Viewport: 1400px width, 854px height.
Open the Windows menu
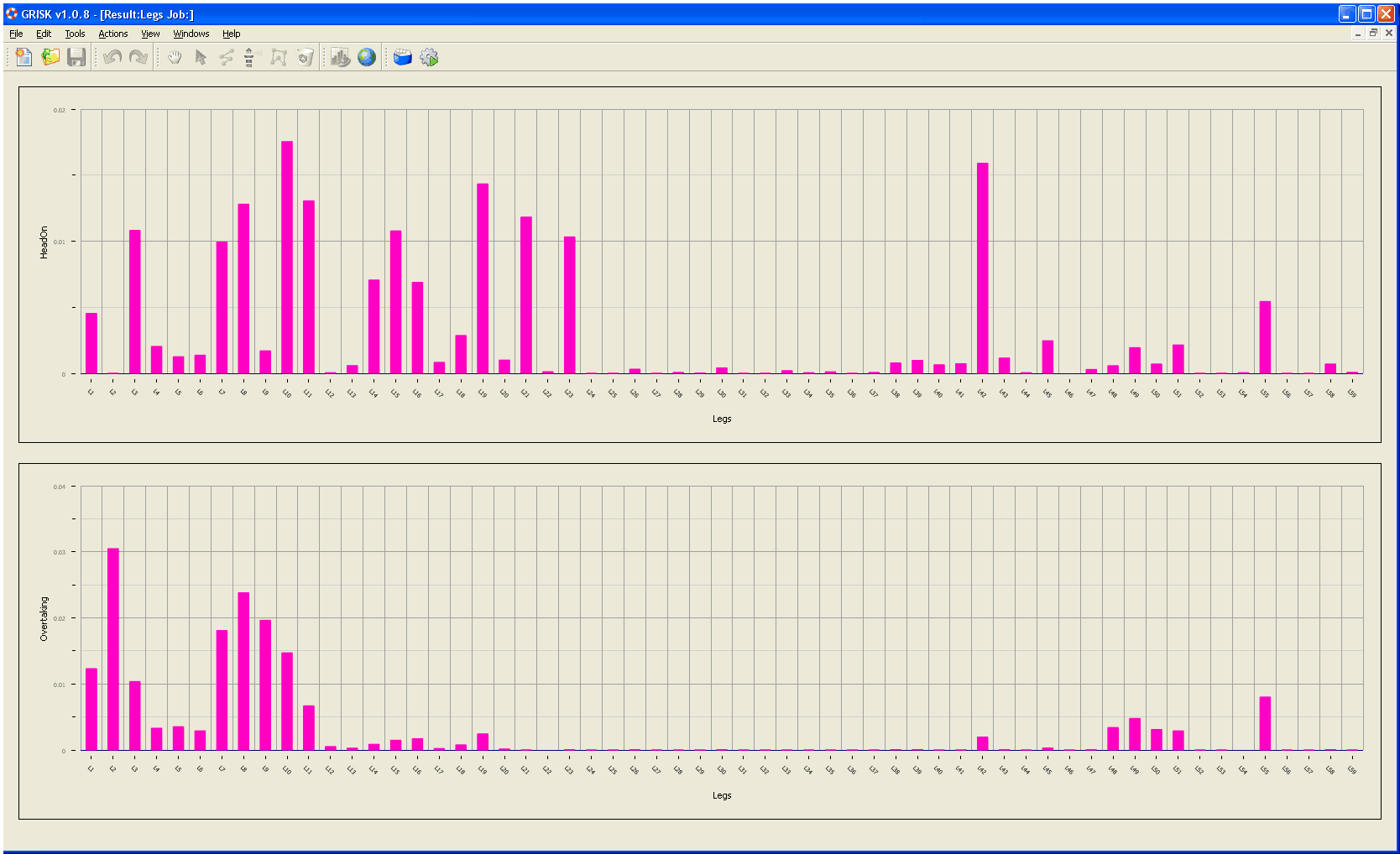pyautogui.click(x=191, y=34)
